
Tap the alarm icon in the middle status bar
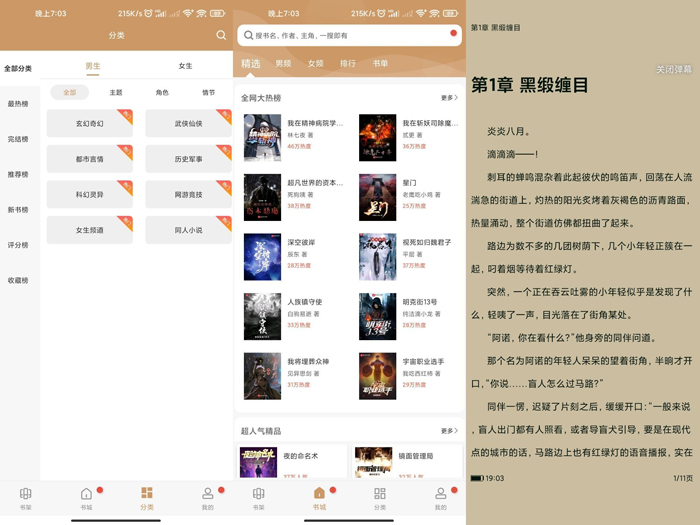pyautogui.click(x=381, y=13)
